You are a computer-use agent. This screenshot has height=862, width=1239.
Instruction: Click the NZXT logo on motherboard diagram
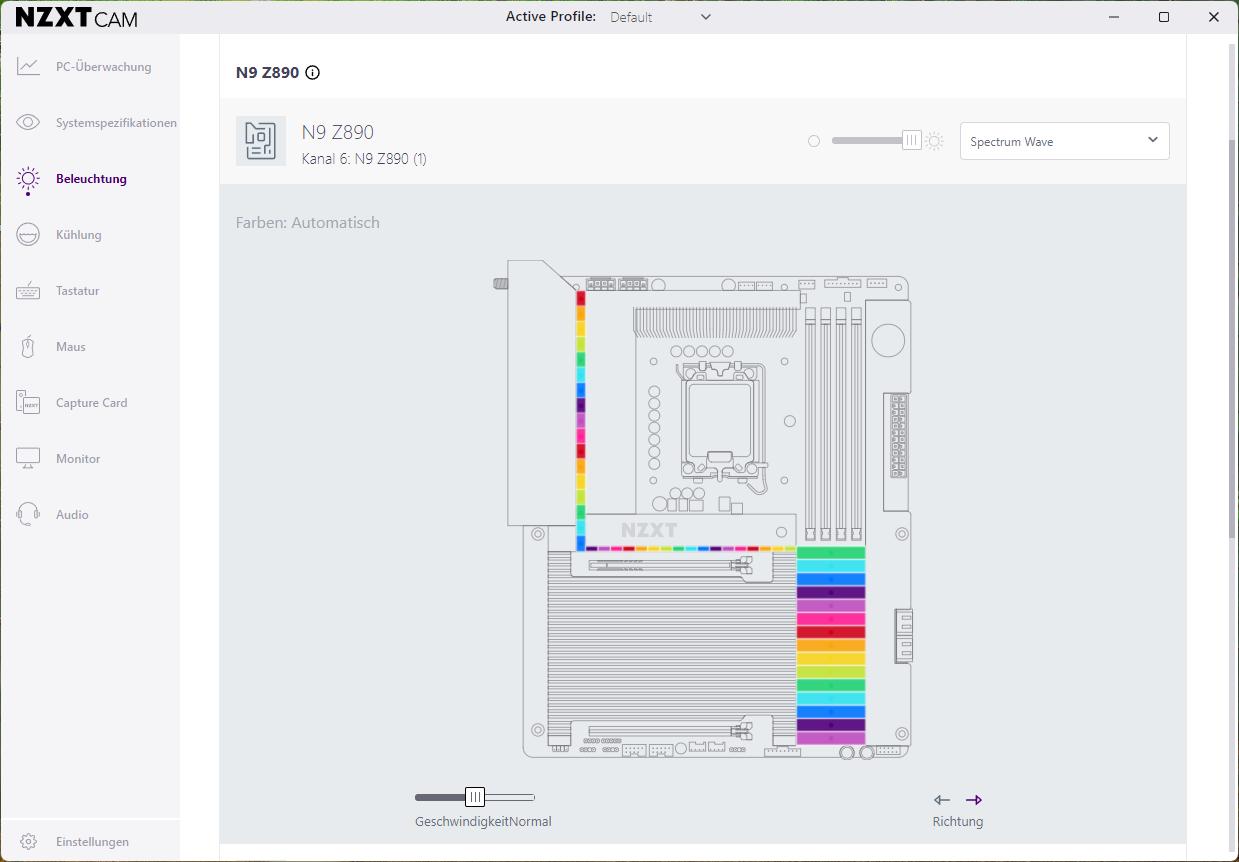pos(649,530)
